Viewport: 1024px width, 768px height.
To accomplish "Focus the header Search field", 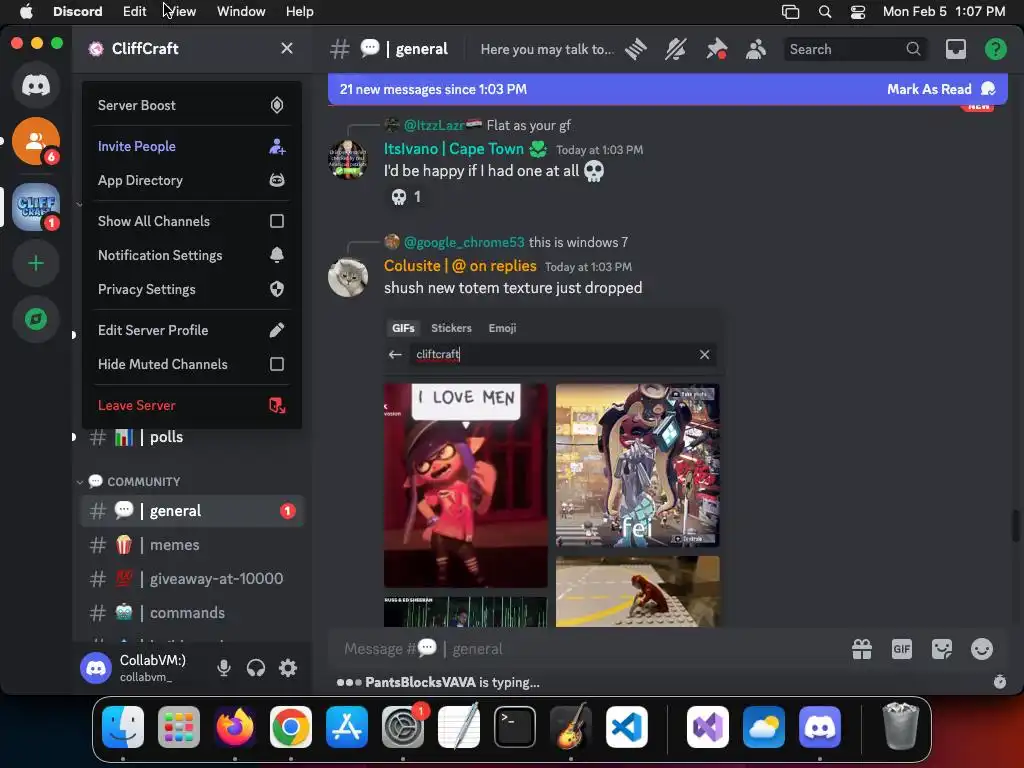I will click(854, 49).
